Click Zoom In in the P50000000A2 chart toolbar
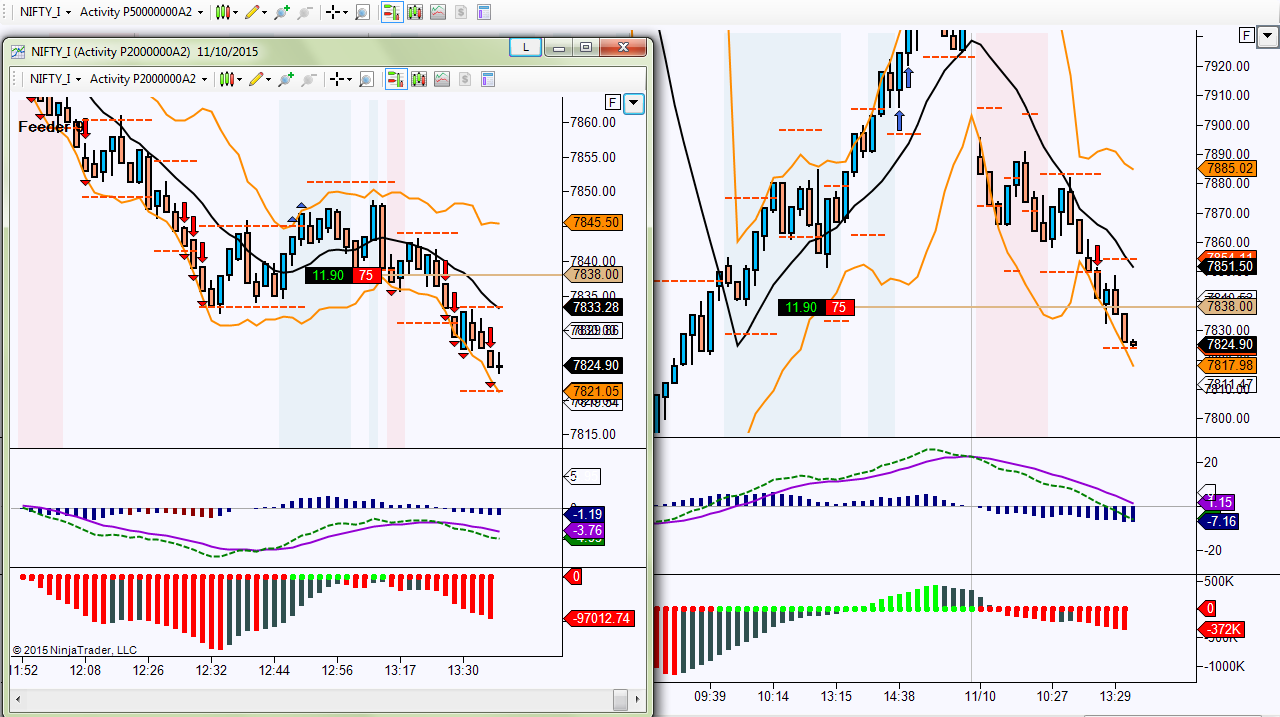 coord(282,12)
